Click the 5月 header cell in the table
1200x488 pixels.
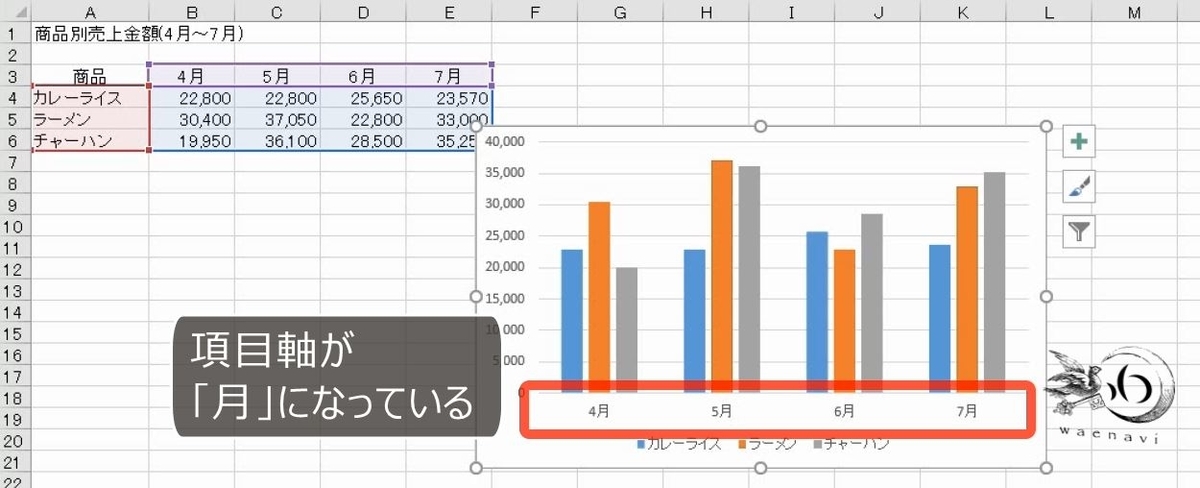click(x=277, y=76)
